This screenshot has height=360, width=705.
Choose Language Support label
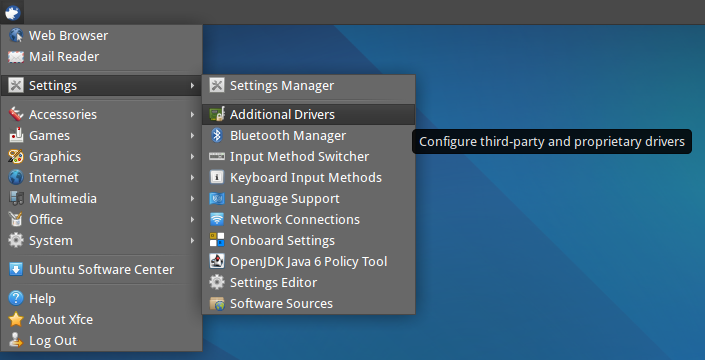click(285, 198)
